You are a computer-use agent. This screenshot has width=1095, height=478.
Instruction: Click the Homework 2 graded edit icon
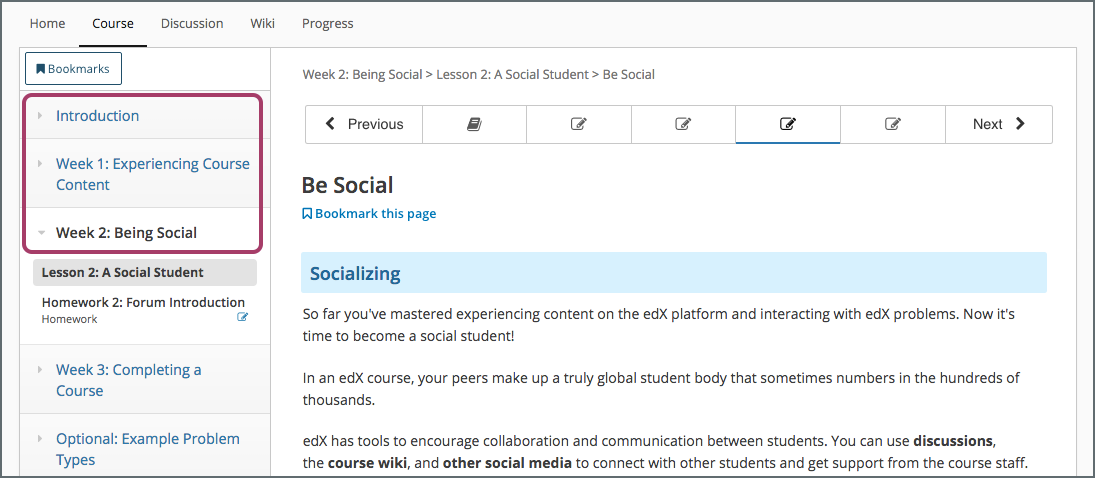coord(242,317)
